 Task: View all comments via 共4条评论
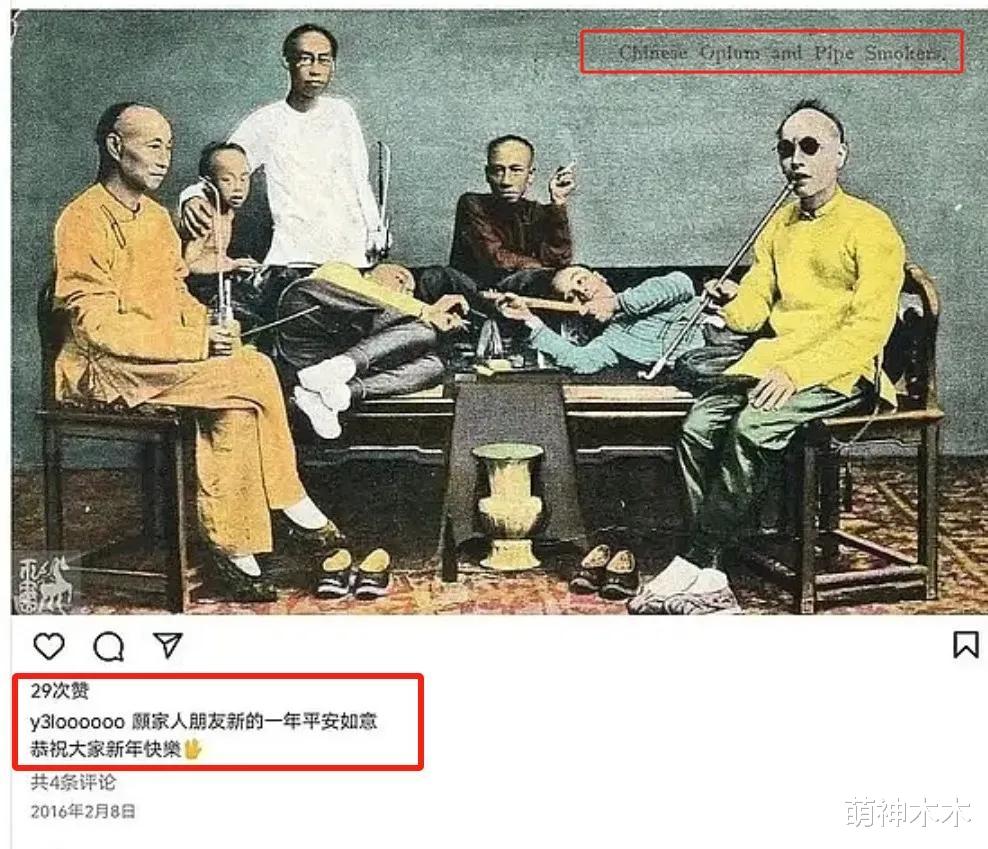[73, 782]
